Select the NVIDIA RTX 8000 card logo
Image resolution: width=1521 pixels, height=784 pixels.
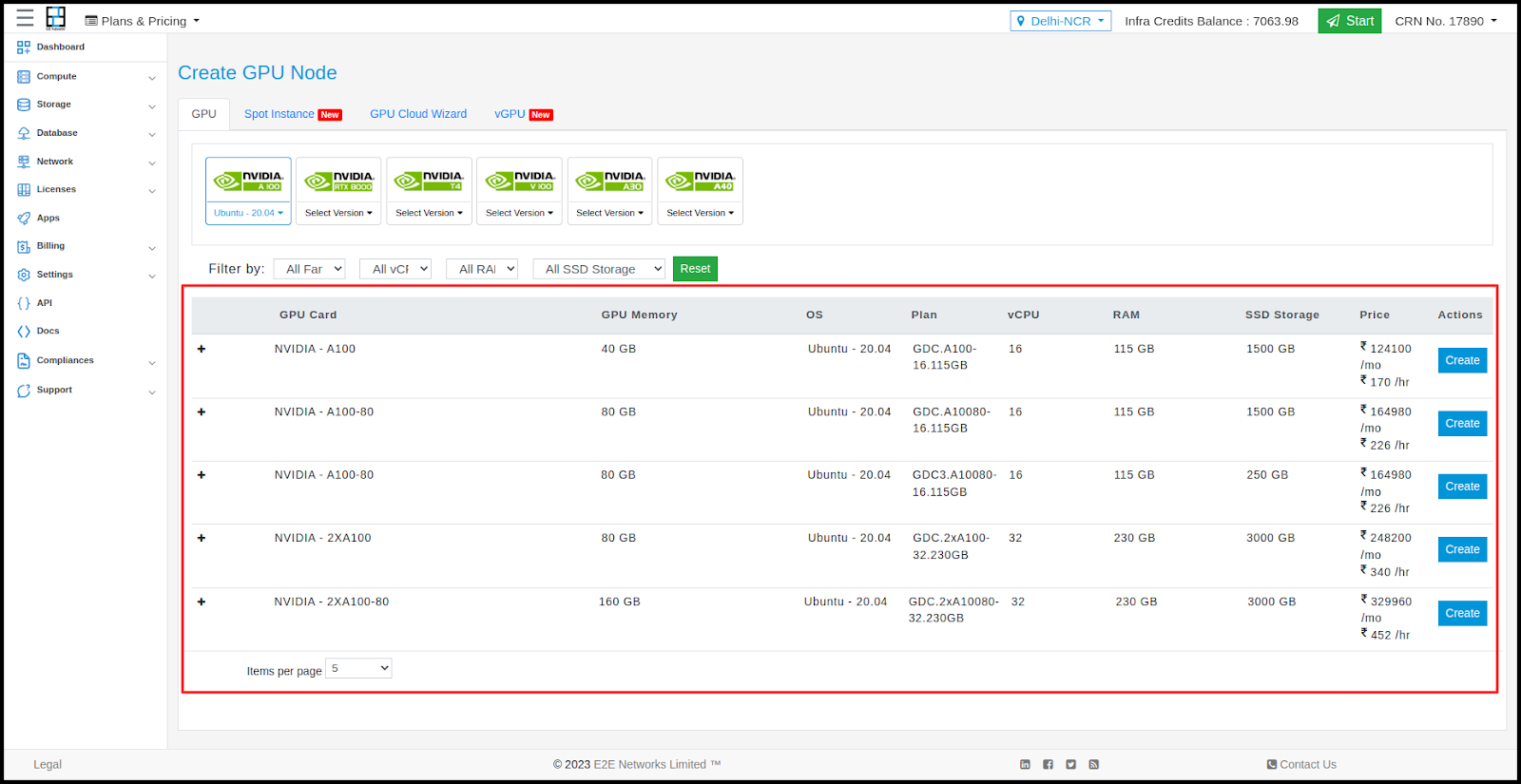point(338,181)
